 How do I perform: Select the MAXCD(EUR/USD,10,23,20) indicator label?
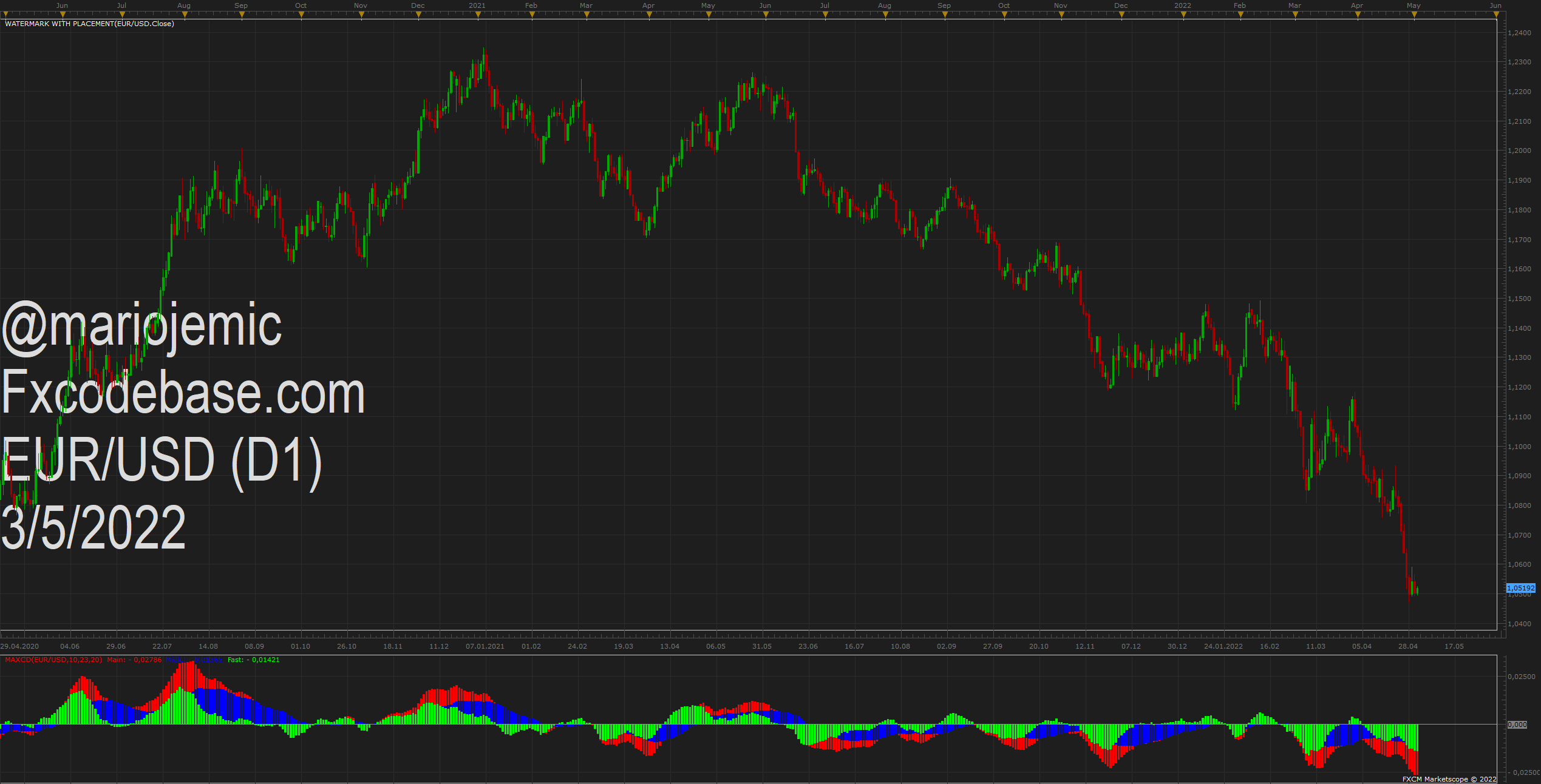53,660
